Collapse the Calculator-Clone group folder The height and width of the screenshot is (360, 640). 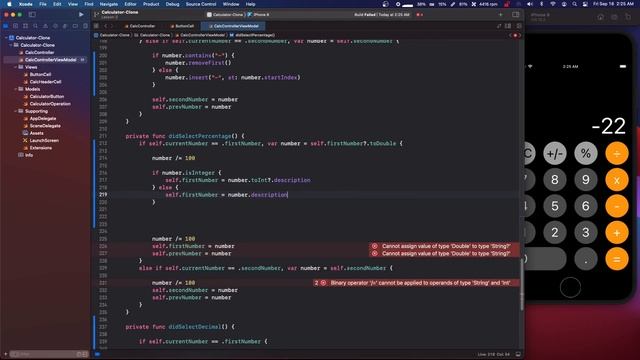click(11, 45)
